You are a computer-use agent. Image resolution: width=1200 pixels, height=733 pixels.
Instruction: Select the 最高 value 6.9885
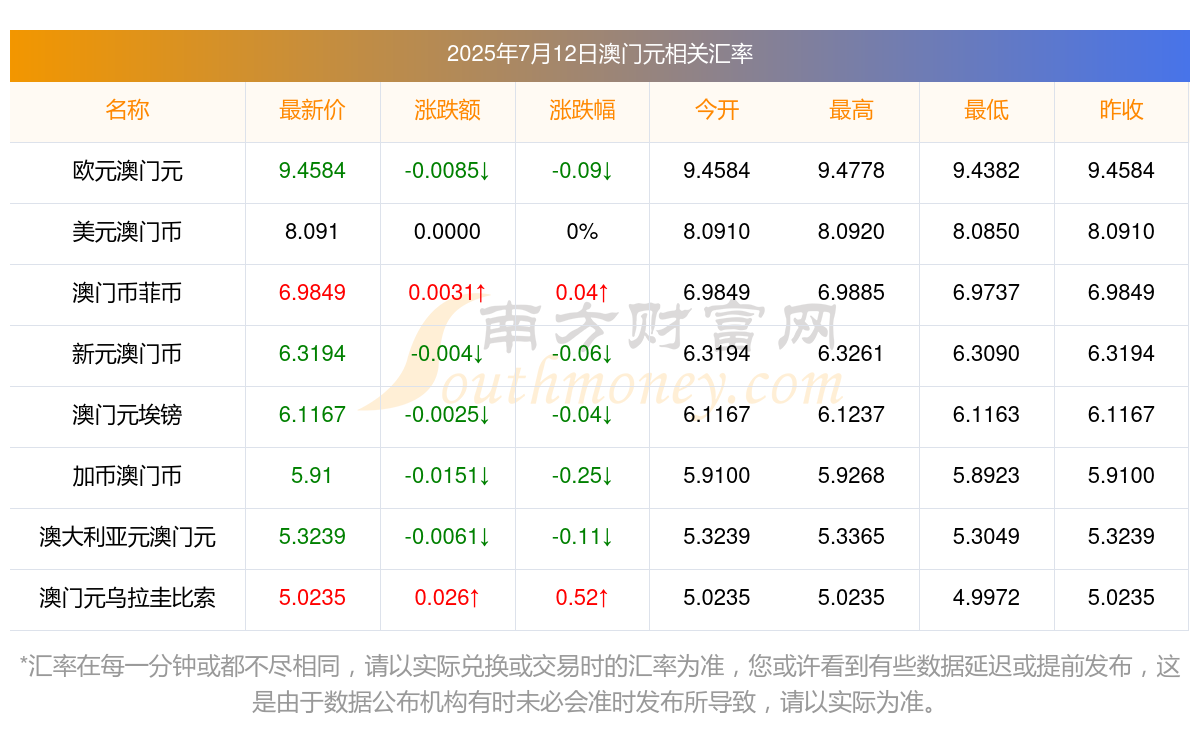pyautogui.click(x=851, y=293)
